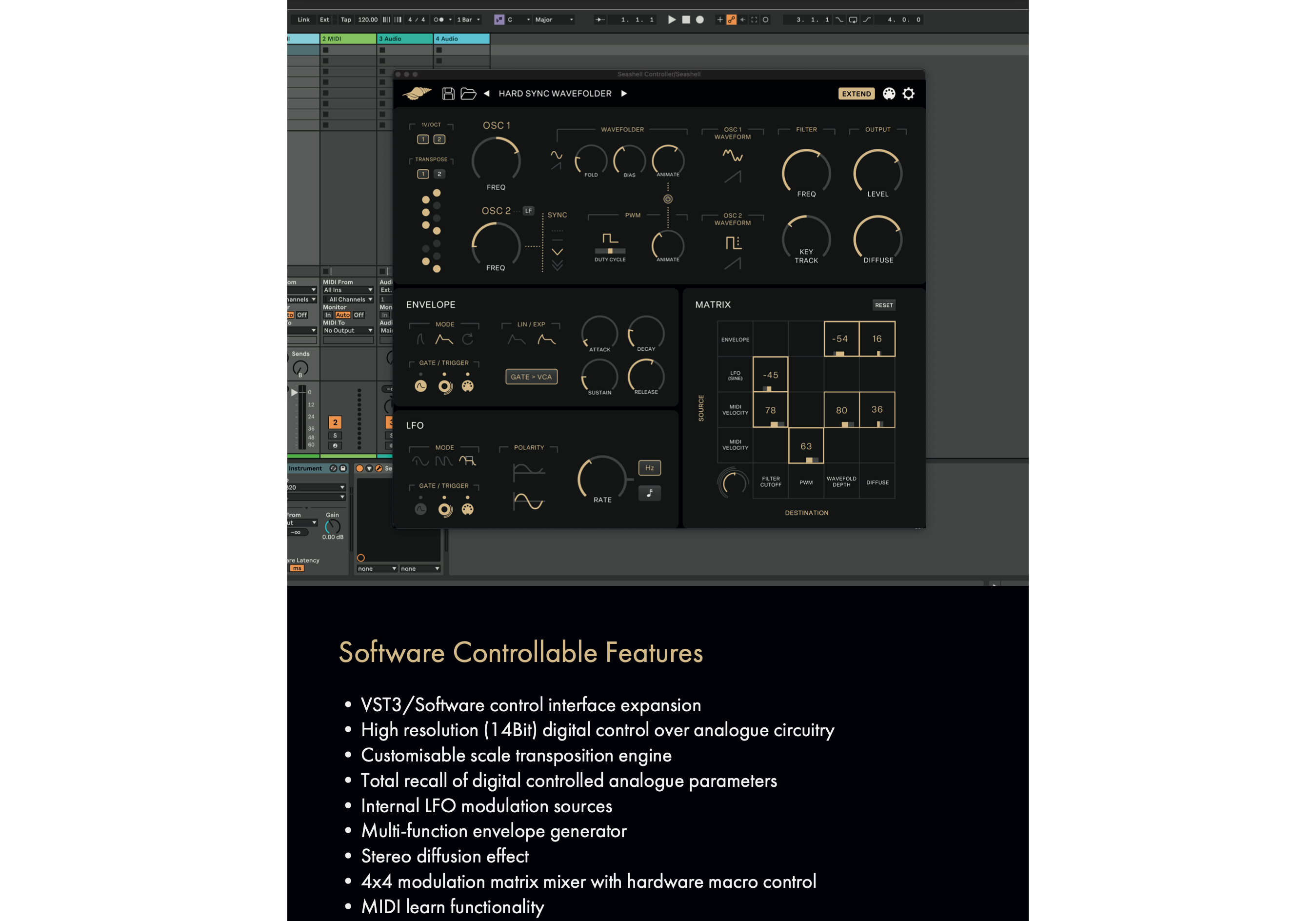
Task: Open MIDI To No Output dropdown
Action: click(348, 330)
